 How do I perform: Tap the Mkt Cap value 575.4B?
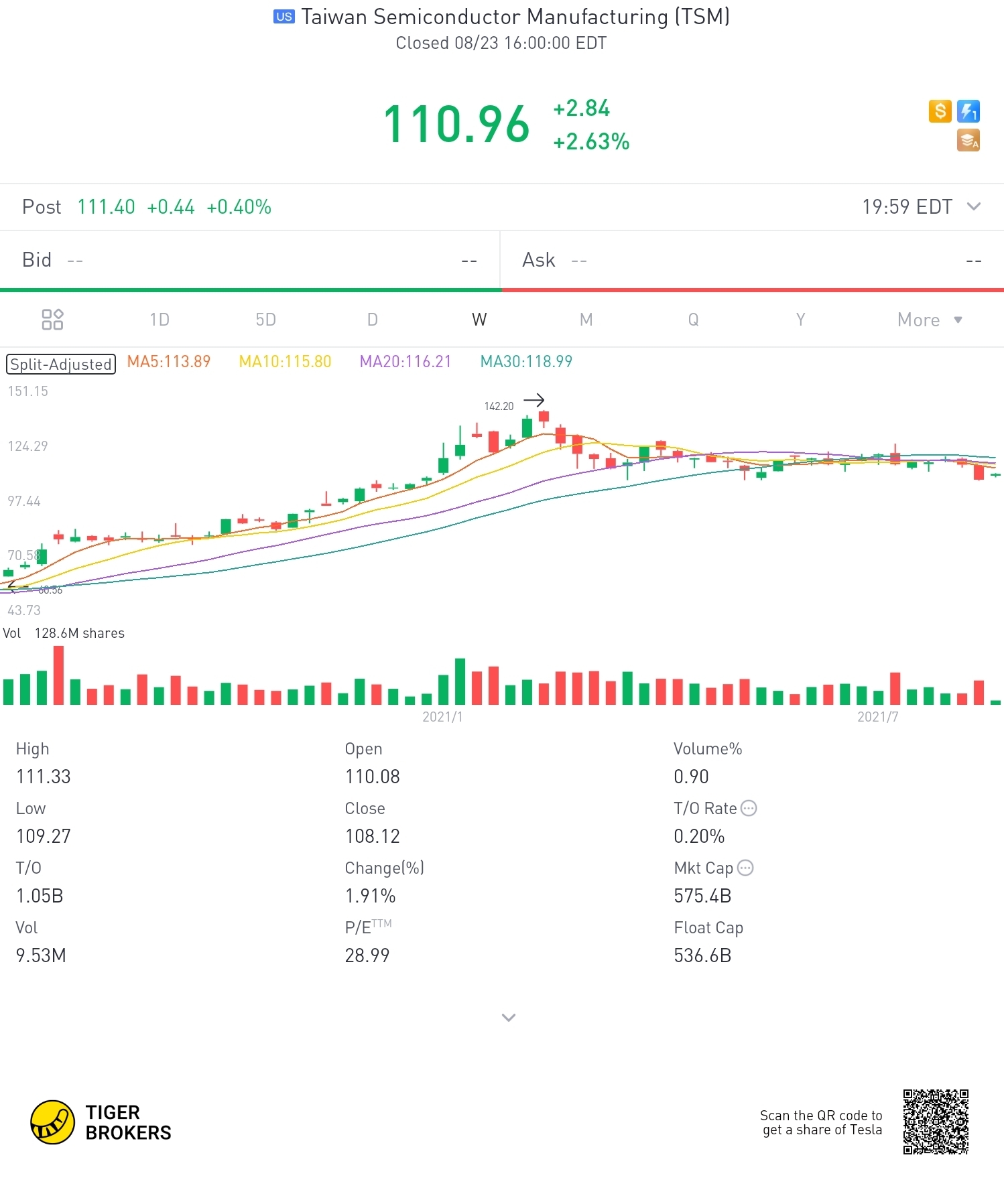702,896
